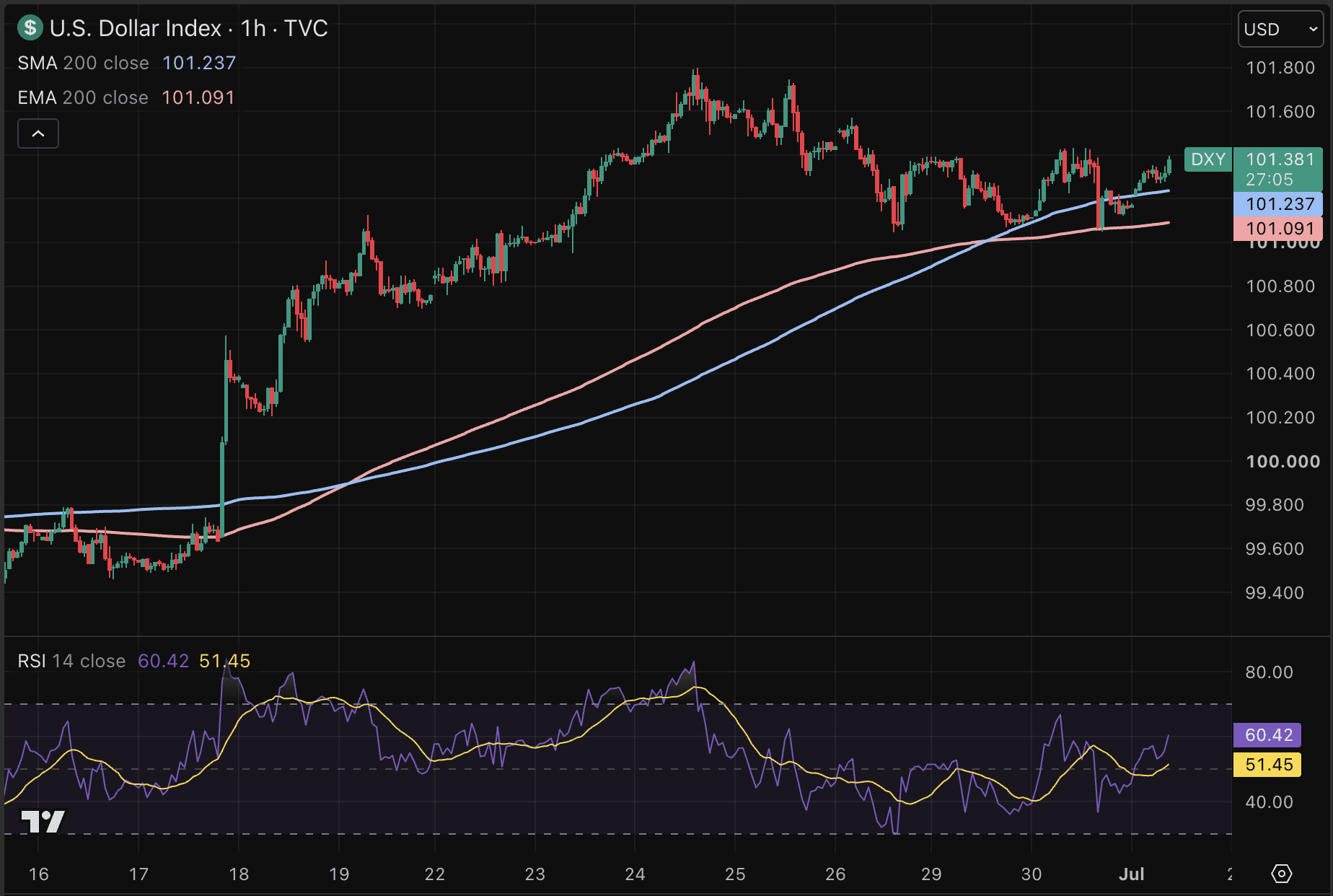Select the EMA 200 close indicator label
This screenshot has height=896, width=1333.
click(x=83, y=97)
